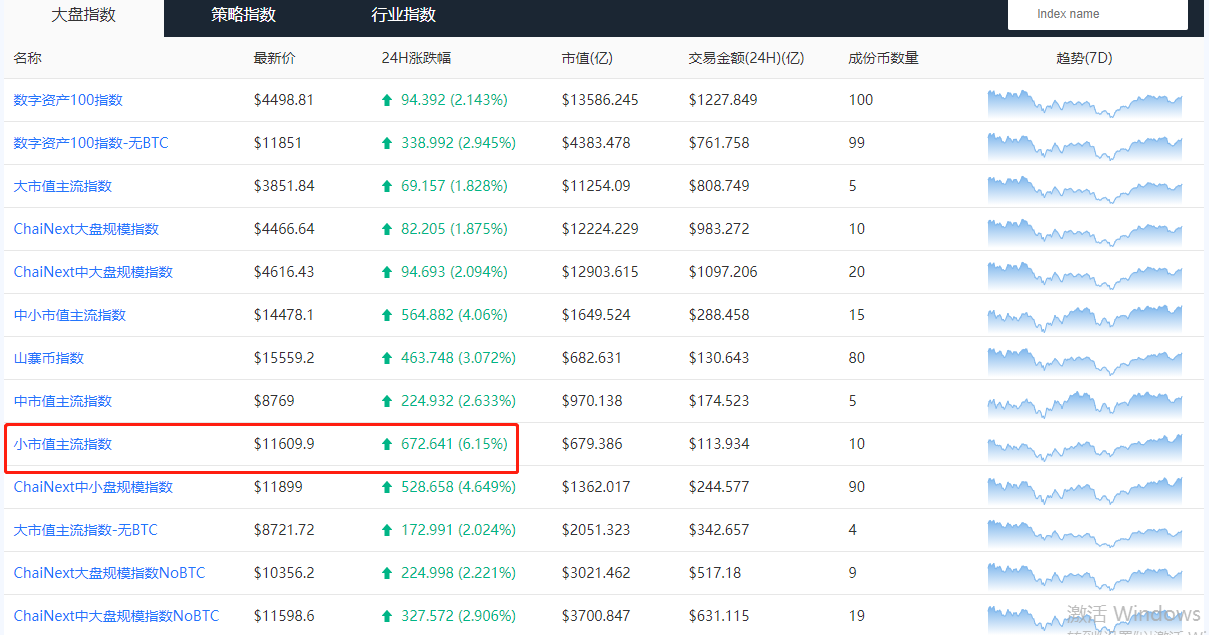Click the 7D trend chart for 大市值主流指数

pyautogui.click(x=1084, y=190)
